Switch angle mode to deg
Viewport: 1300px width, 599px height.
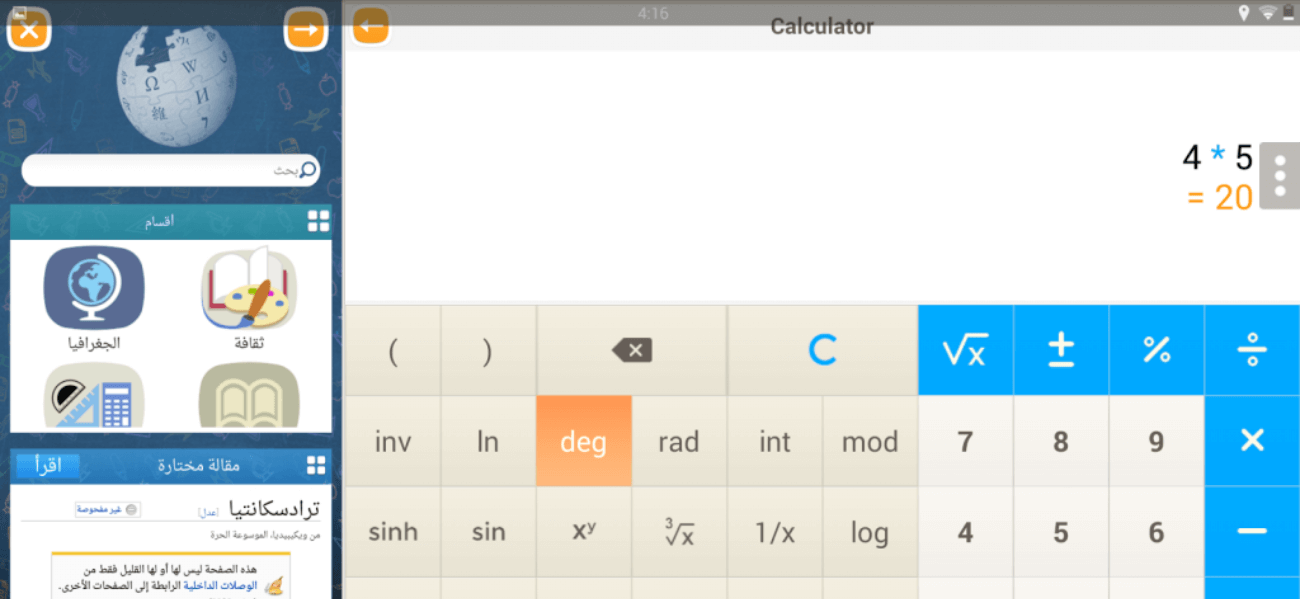click(x=583, y=441)
